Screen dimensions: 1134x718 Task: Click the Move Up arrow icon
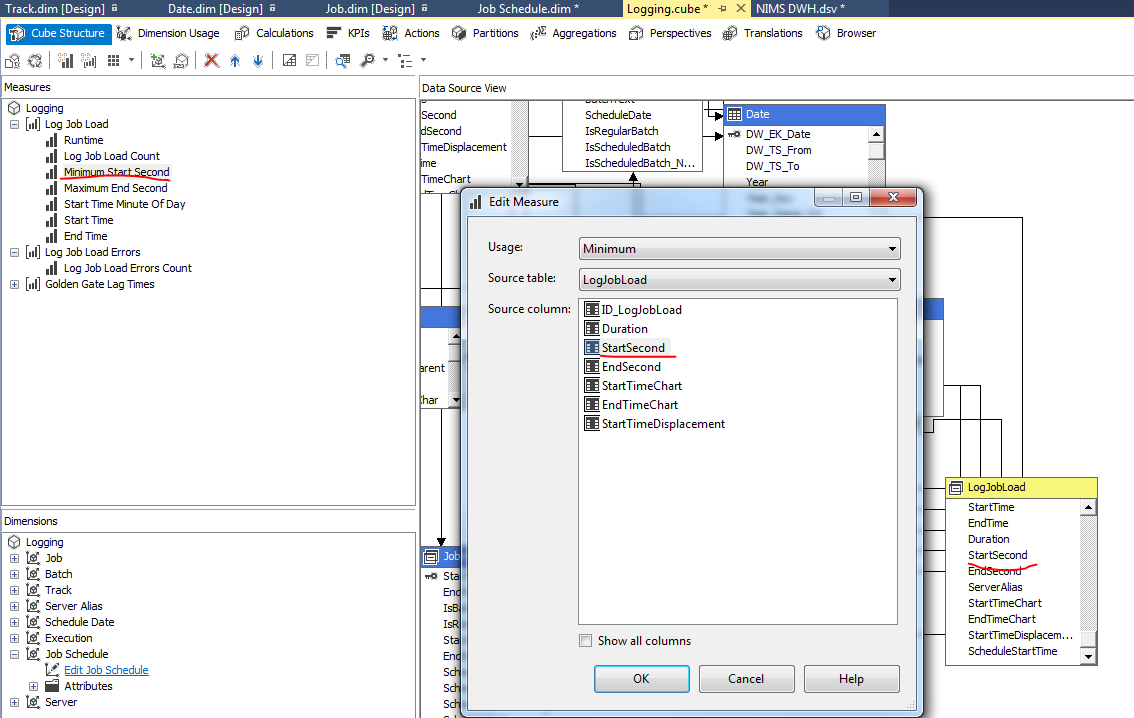[x=235, y=60]
